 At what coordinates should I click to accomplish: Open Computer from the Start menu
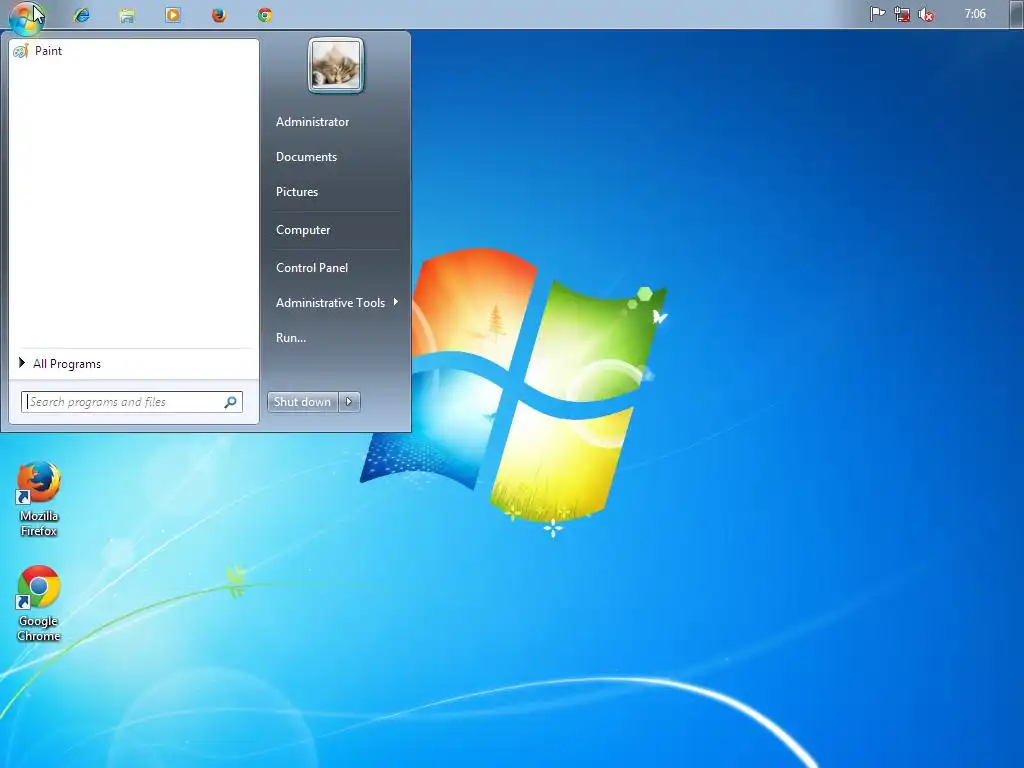(x=303, y=230)
